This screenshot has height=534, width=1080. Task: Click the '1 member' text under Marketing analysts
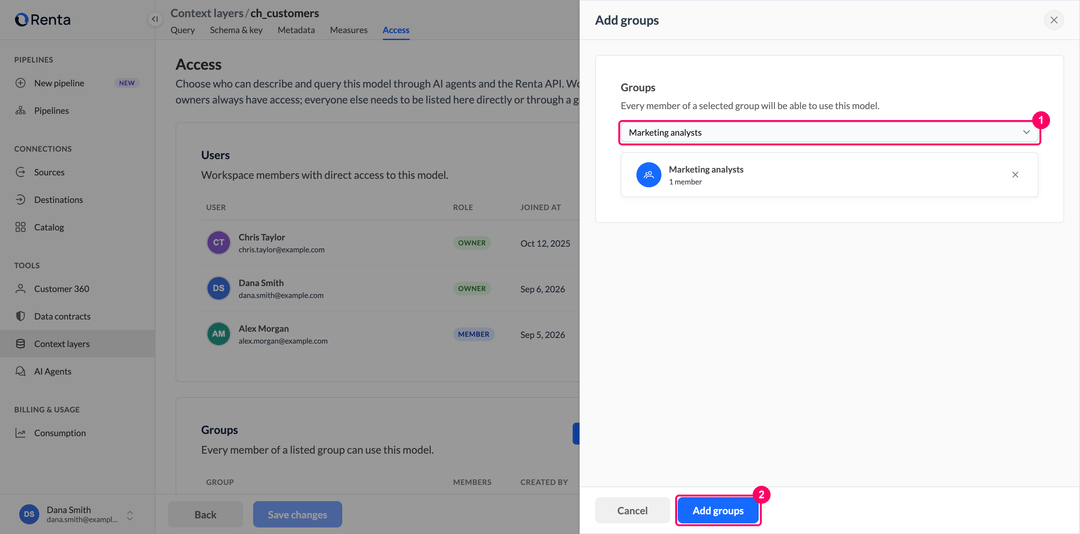685,182
